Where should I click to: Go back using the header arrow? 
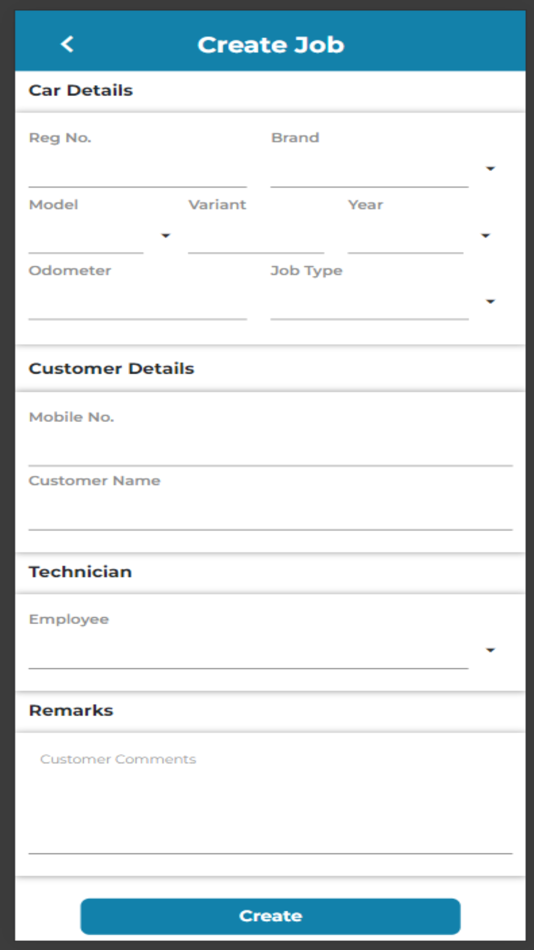click(67, 44)
